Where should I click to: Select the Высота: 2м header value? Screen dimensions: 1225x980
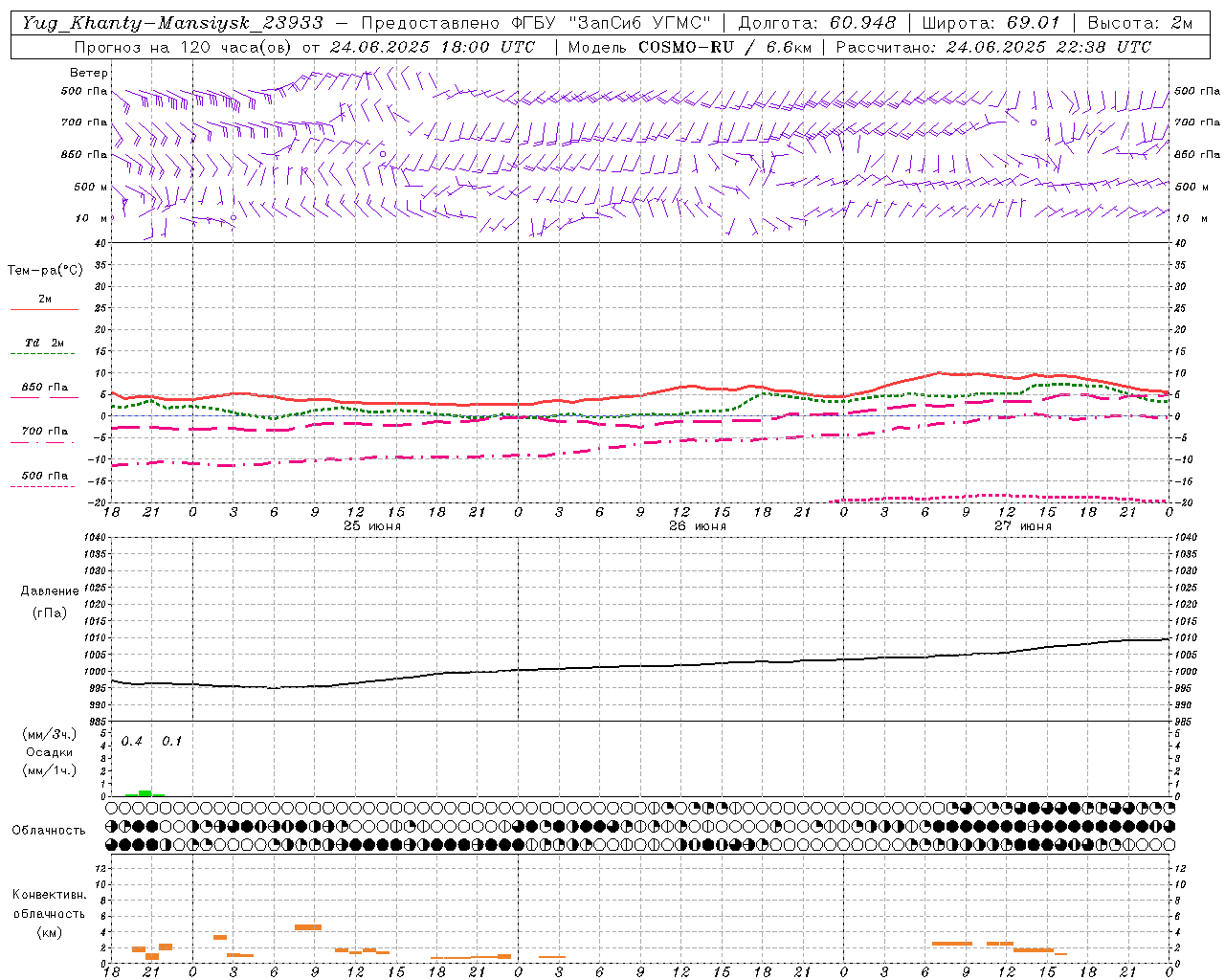(1139, 22)
